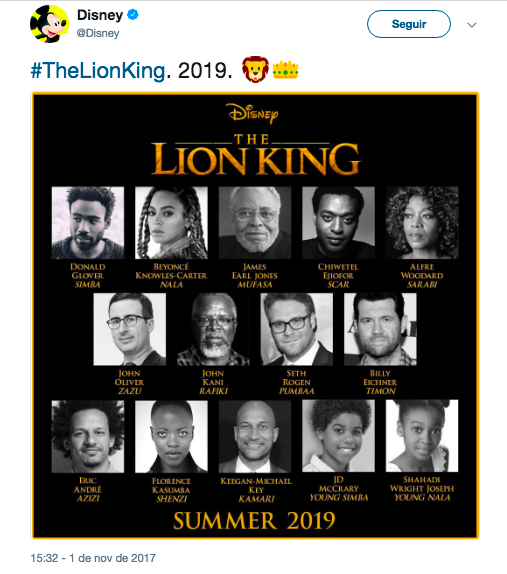Screen dimensions: 507x574
Task: Click the Seguir follow button
Action: click(409, 24)
